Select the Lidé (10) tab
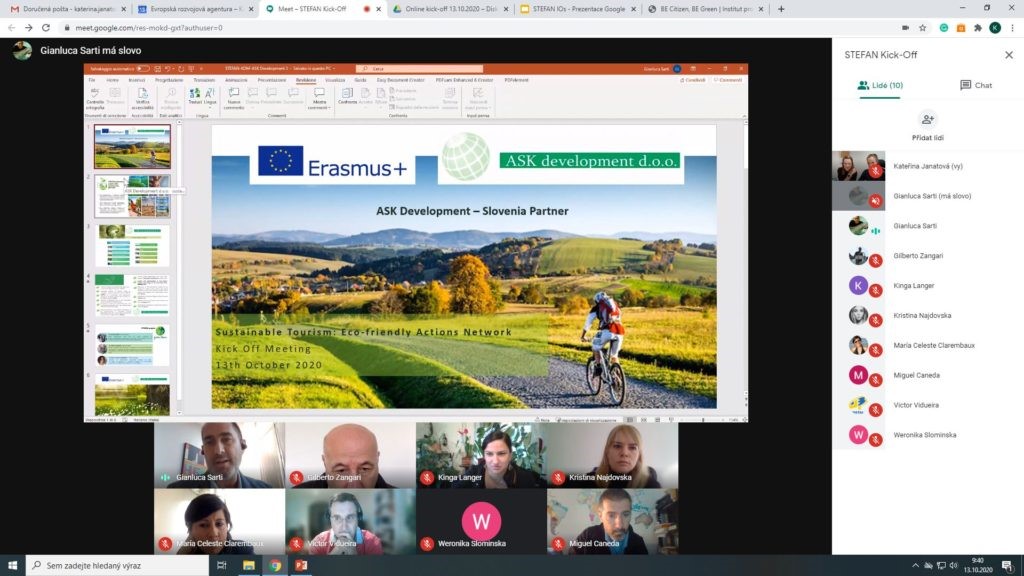The height and width of the screenshot is (576, 1024). [880, 85]
